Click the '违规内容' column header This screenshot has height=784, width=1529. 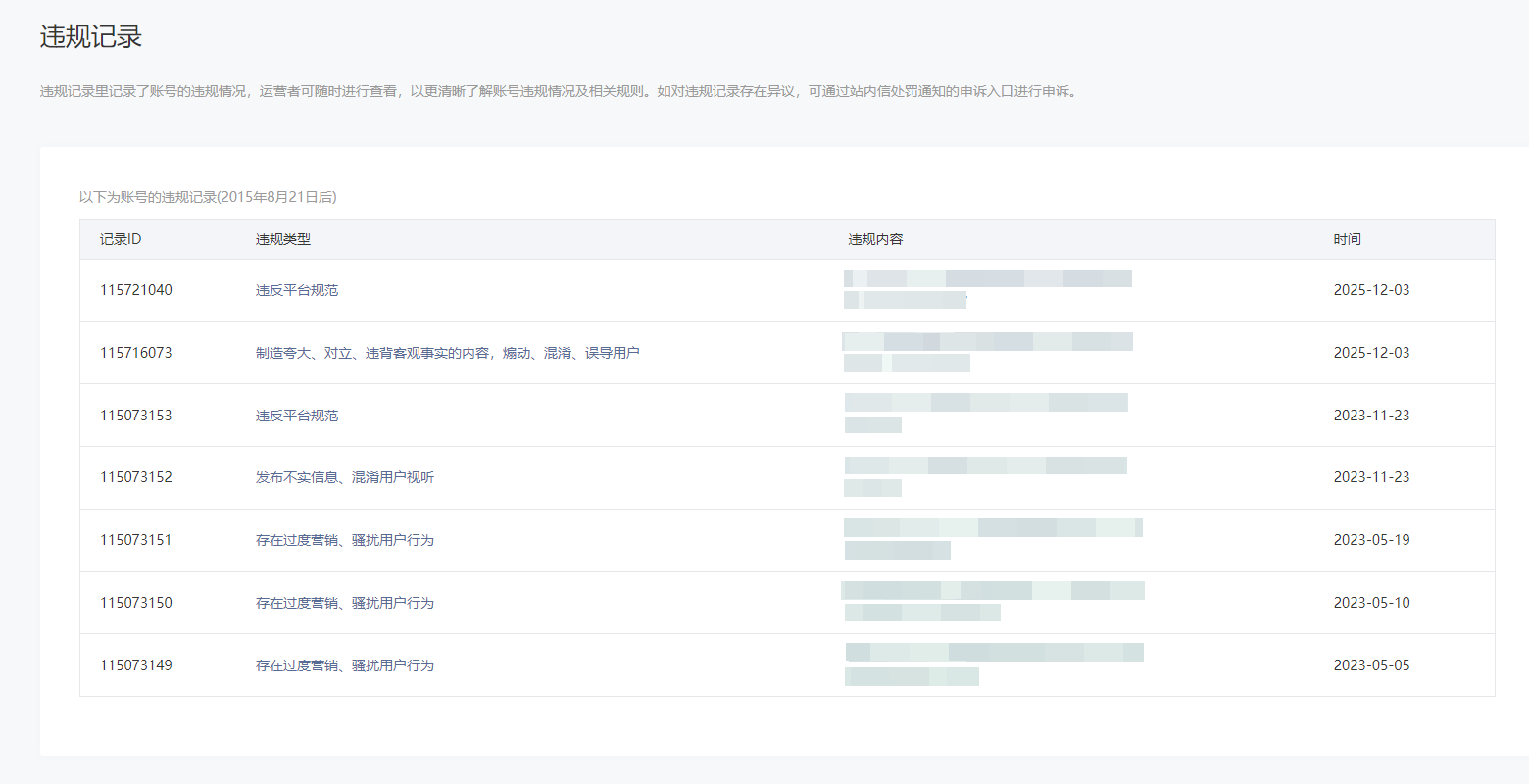pos(875,239)
